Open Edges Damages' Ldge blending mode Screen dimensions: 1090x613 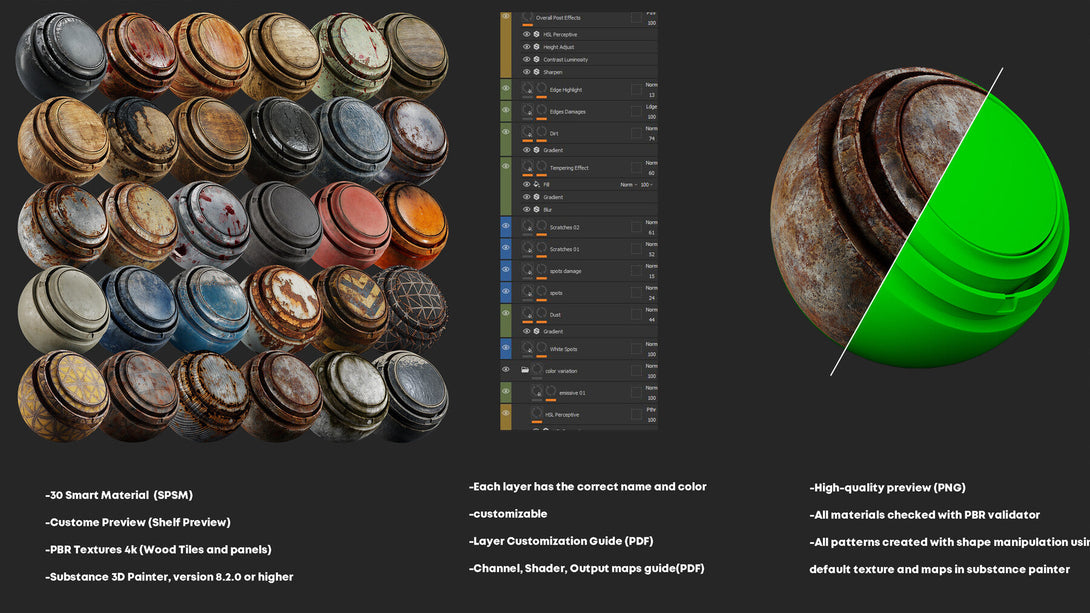click(651, 107)
